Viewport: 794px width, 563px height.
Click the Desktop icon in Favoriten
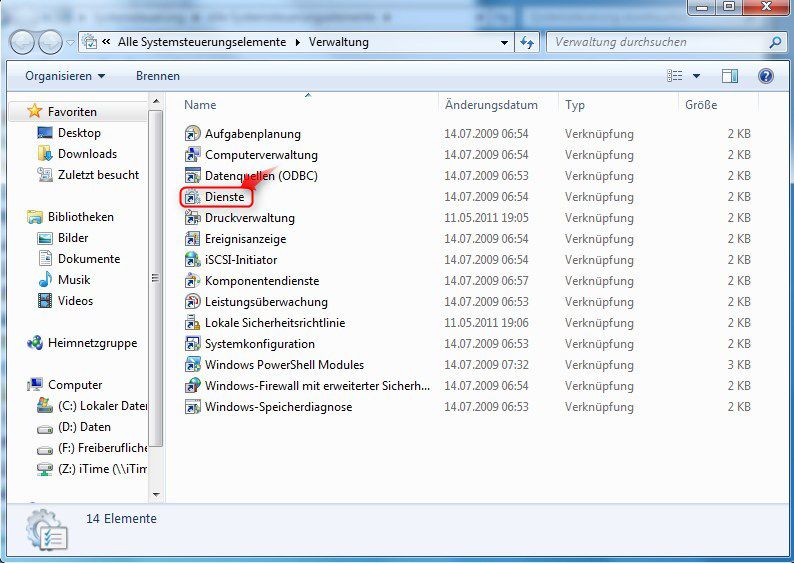45,133
